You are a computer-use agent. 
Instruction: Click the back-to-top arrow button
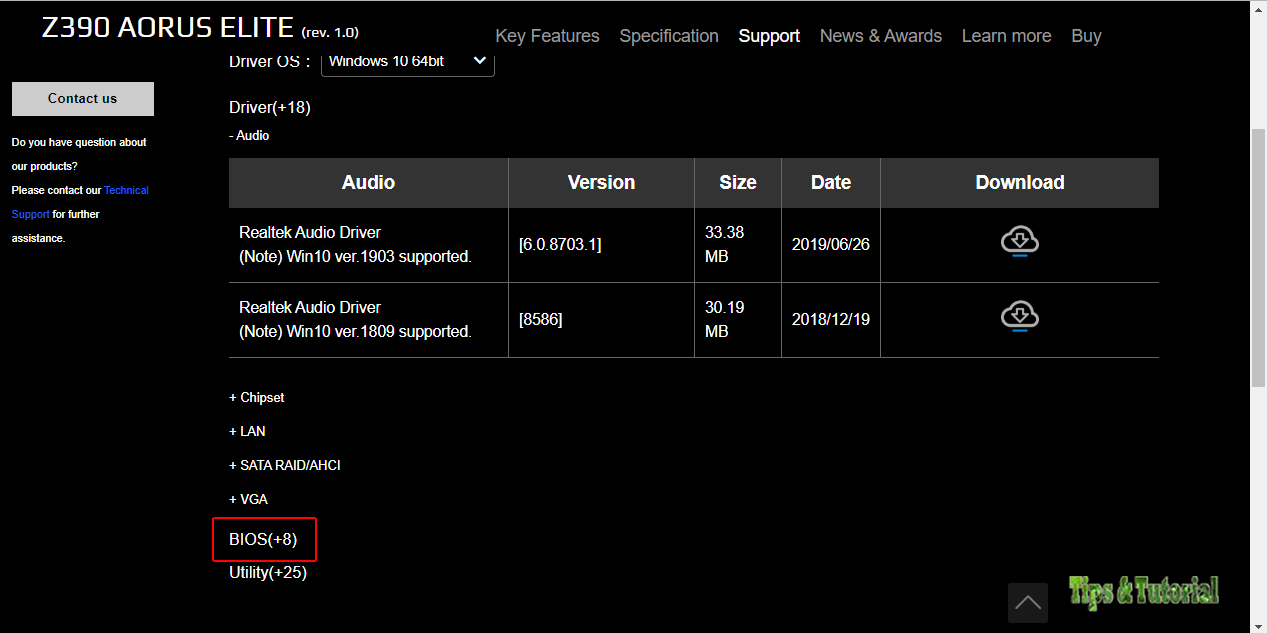tap(1028, 603)
